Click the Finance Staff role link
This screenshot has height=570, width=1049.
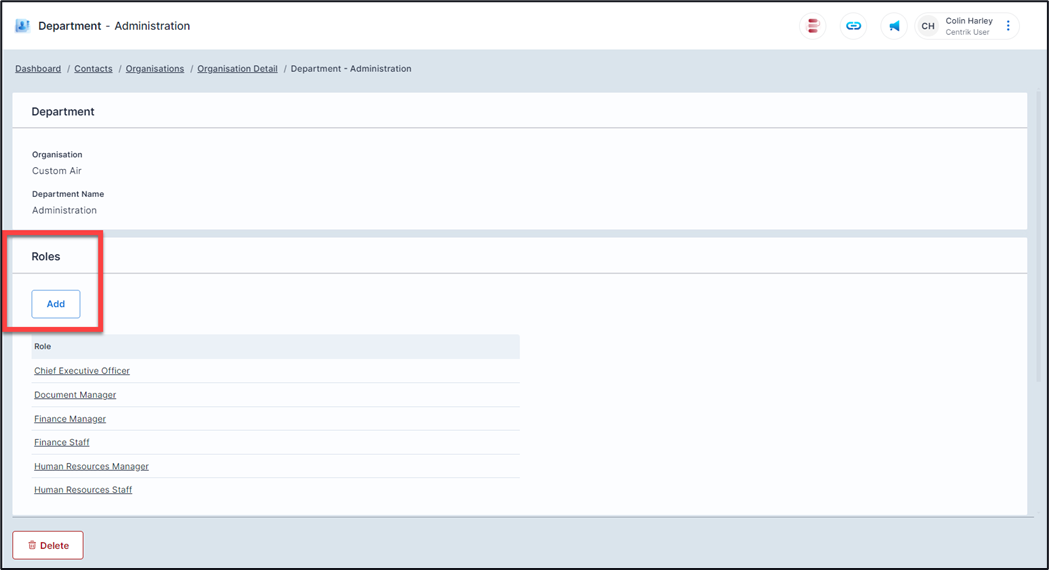[62, 442]
